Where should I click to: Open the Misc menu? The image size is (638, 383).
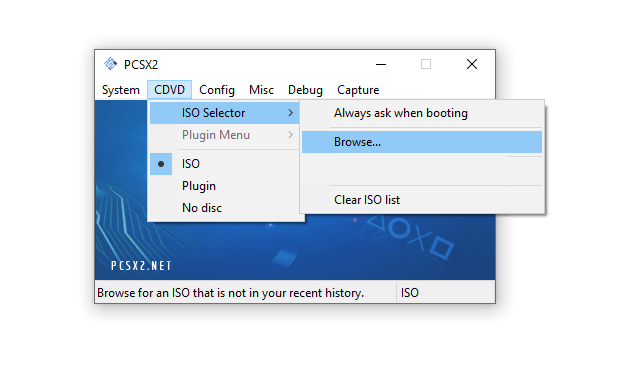click(x=261, y=90)
